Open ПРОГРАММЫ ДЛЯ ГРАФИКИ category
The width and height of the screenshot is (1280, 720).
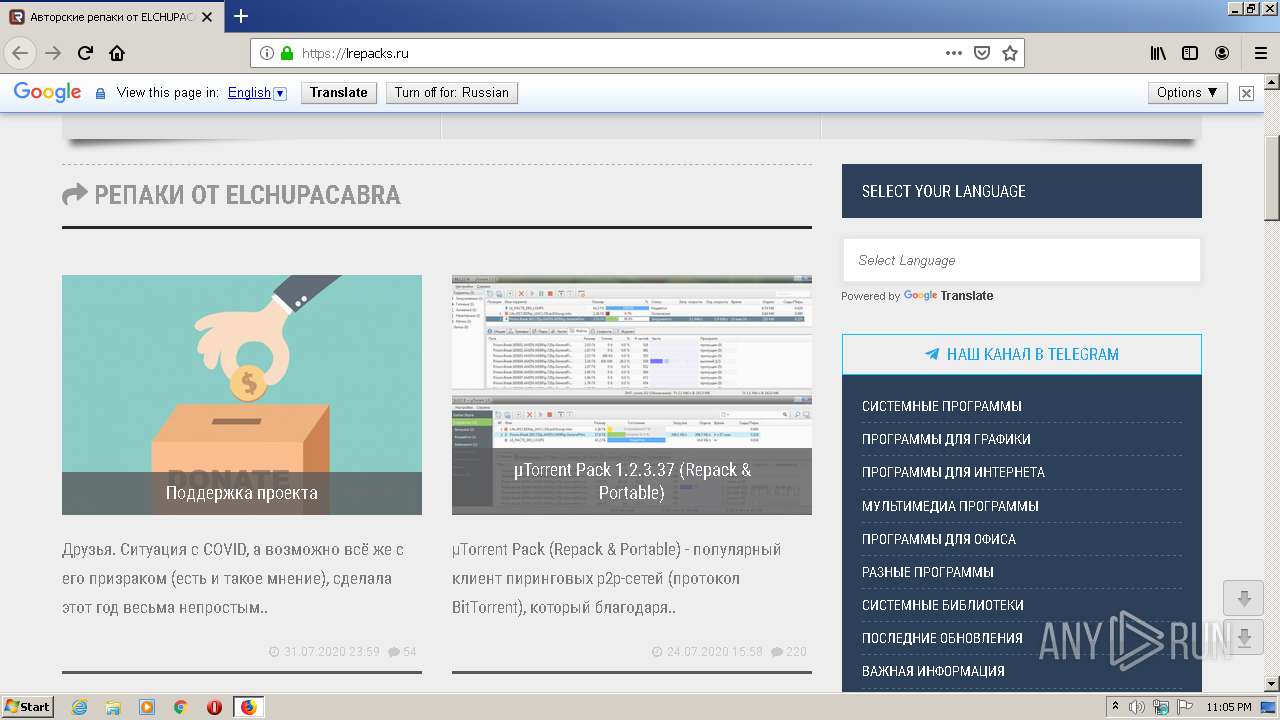pos(946,439)
